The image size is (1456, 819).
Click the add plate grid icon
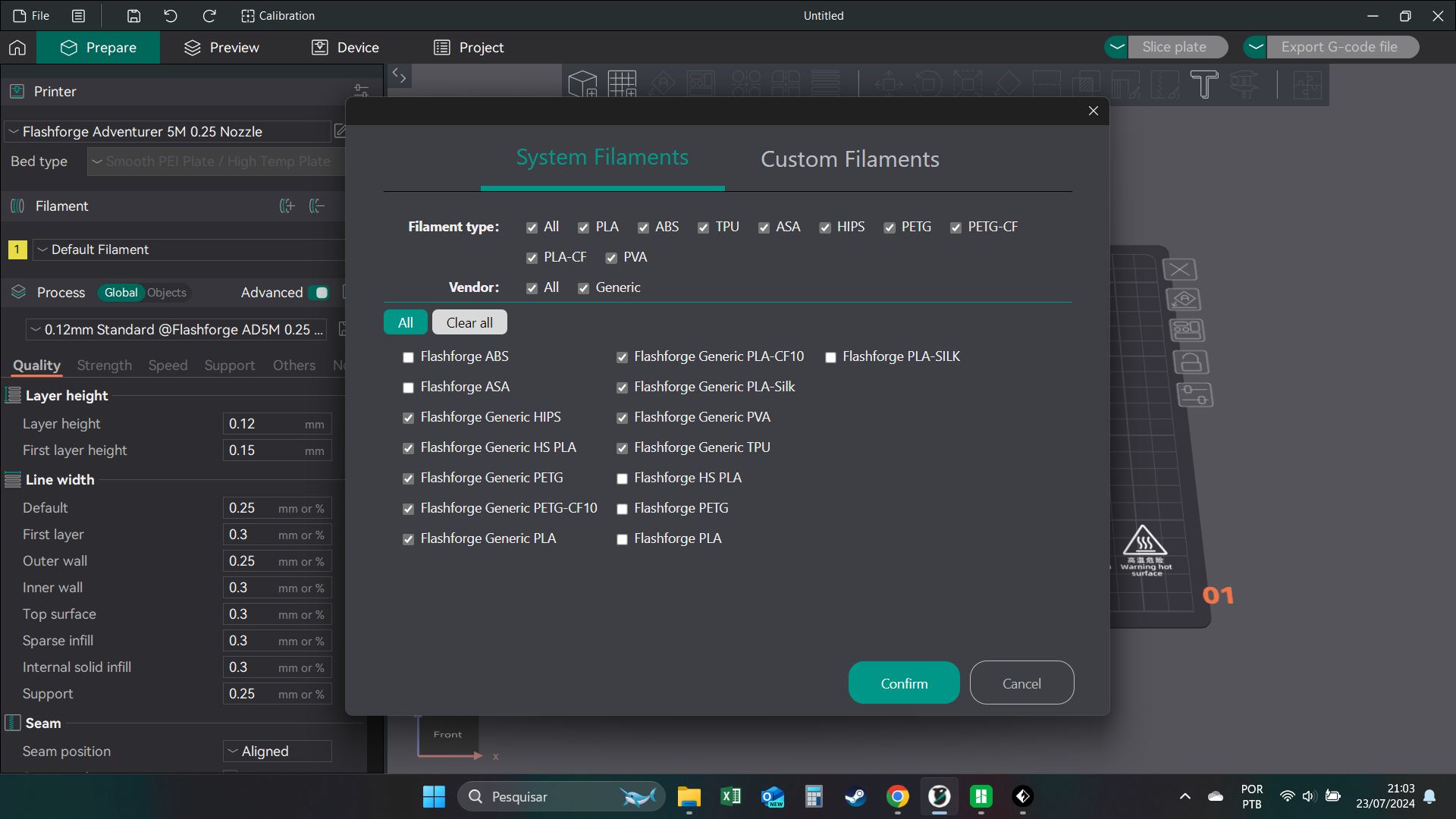click(622, 83)
